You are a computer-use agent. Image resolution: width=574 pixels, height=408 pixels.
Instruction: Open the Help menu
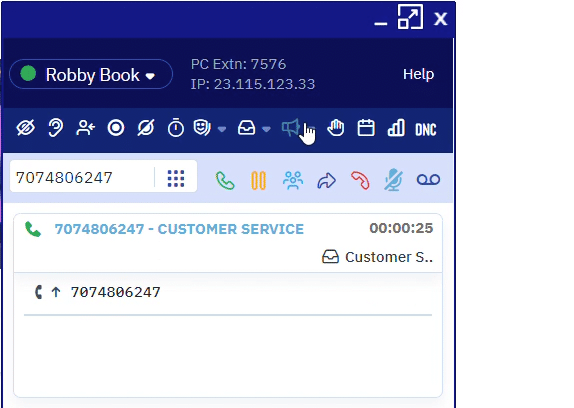(x=418, y=74)
